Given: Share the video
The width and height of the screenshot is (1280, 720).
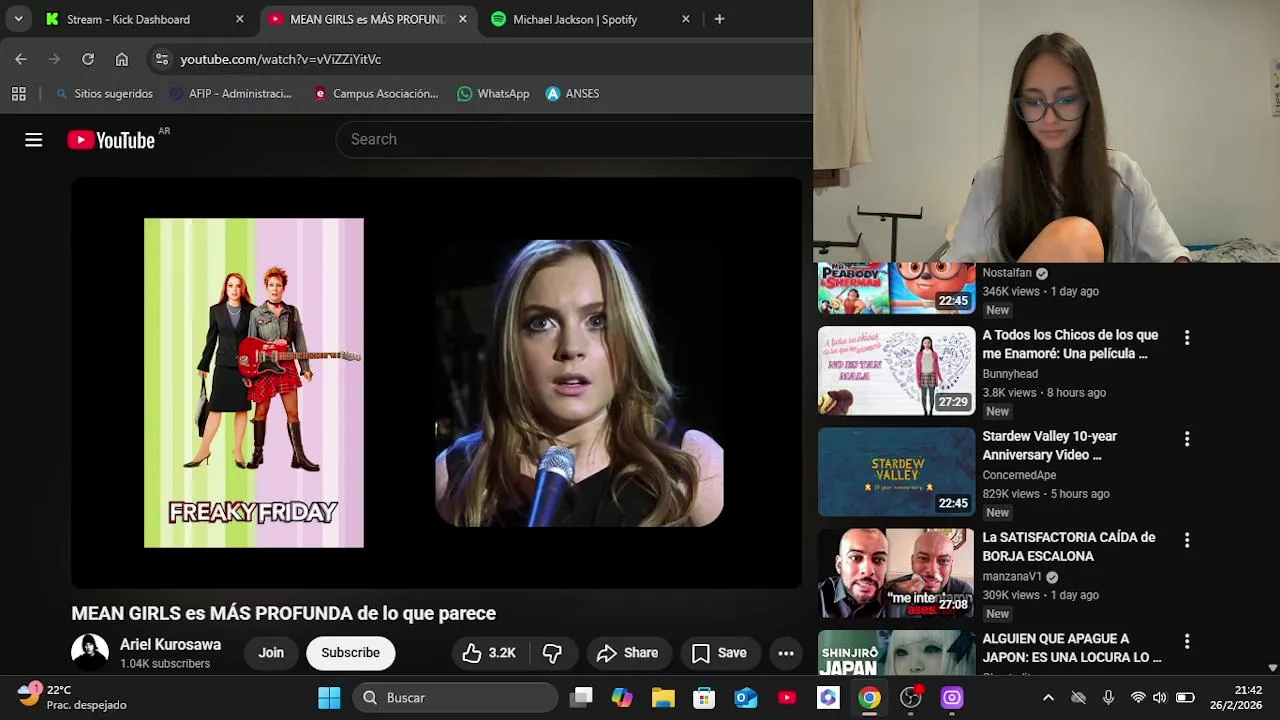Looking at the screenshot, I should 627,653.
